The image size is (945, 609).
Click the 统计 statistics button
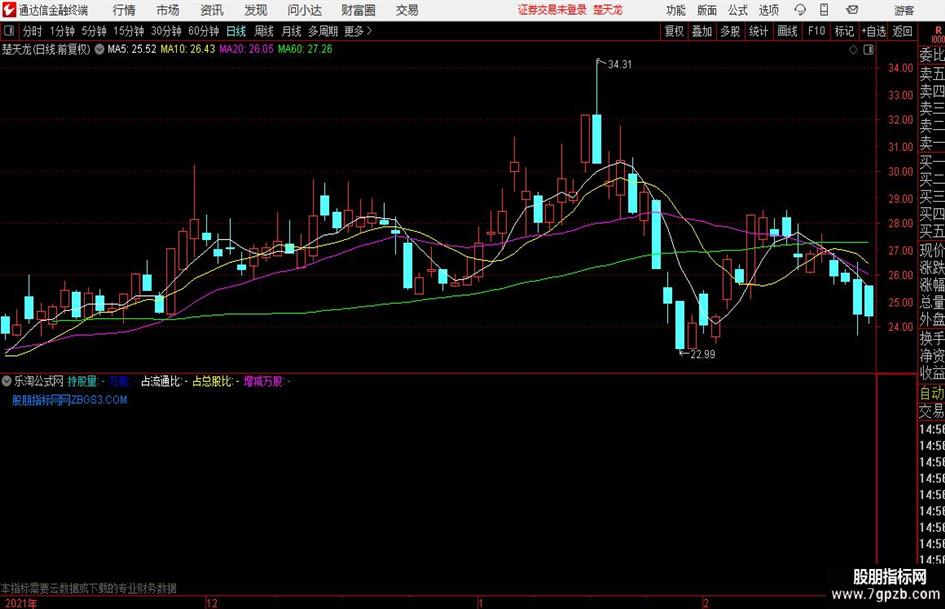click(x=758, y=31)
